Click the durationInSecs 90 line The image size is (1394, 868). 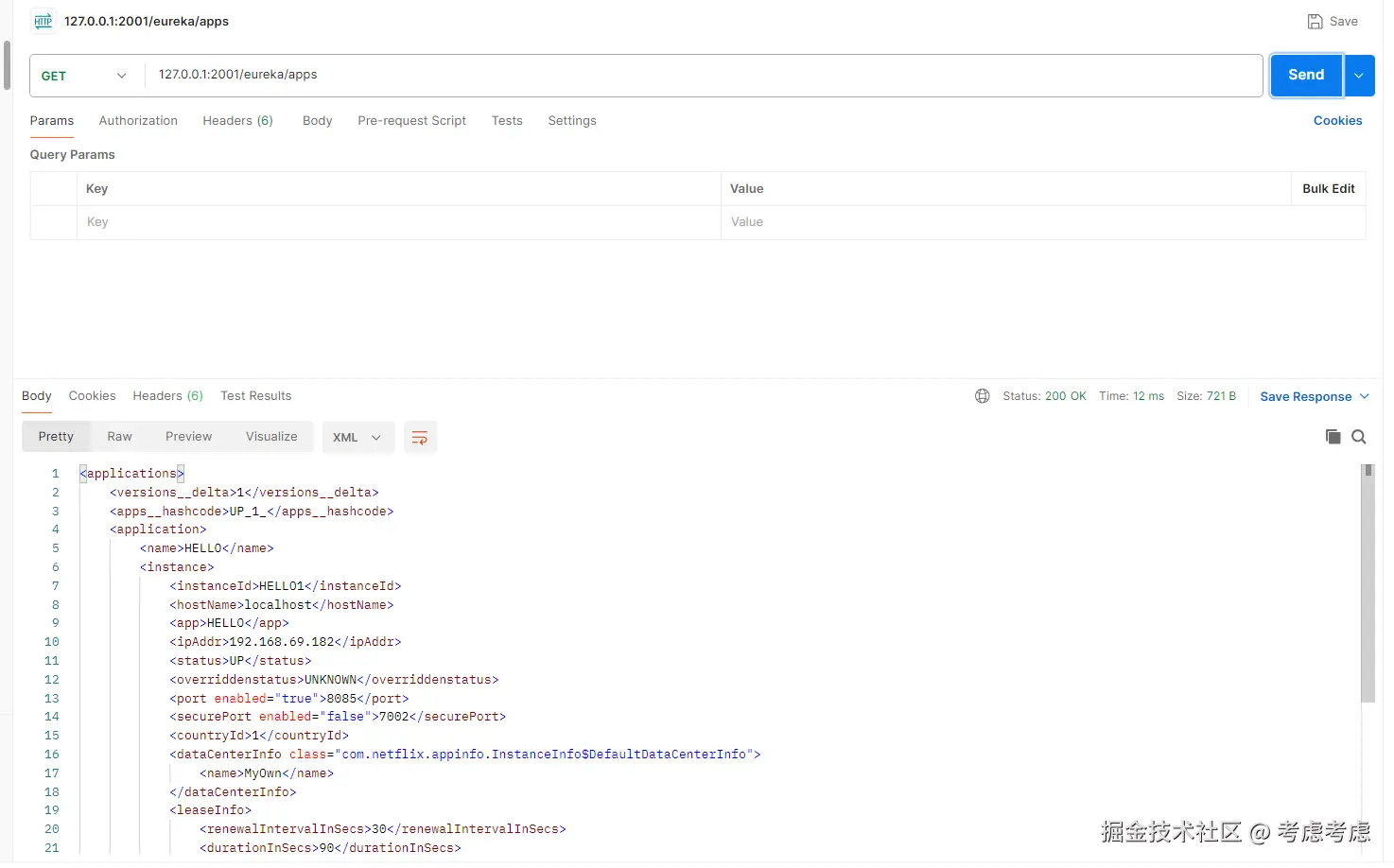pos(330,848)
